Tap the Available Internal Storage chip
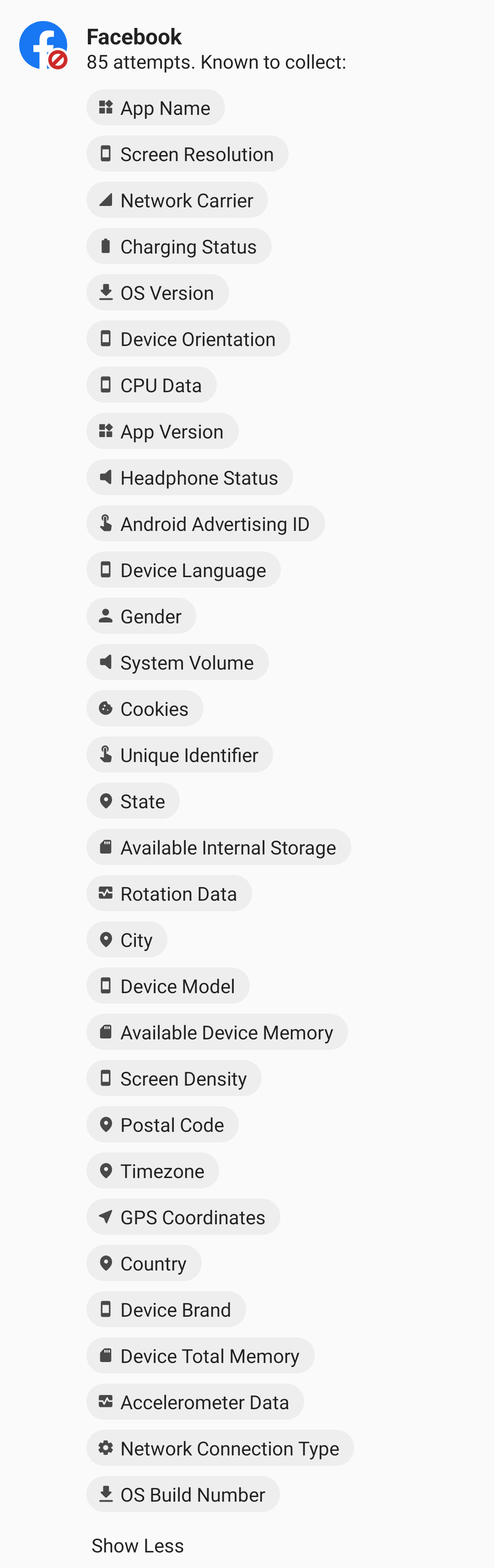The height and width of the screenshot is (1568, 494). [x=219, y=847]
